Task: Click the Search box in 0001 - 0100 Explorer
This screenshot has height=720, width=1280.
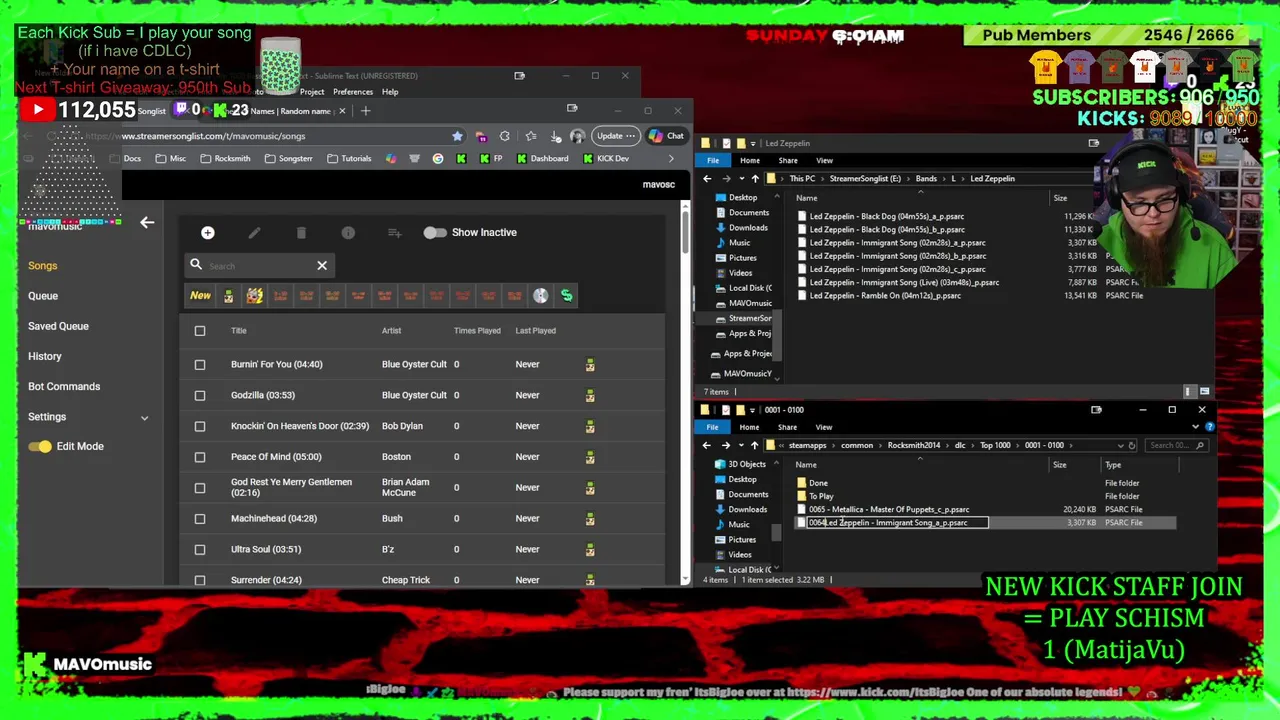Action: tap(1175, 446)
